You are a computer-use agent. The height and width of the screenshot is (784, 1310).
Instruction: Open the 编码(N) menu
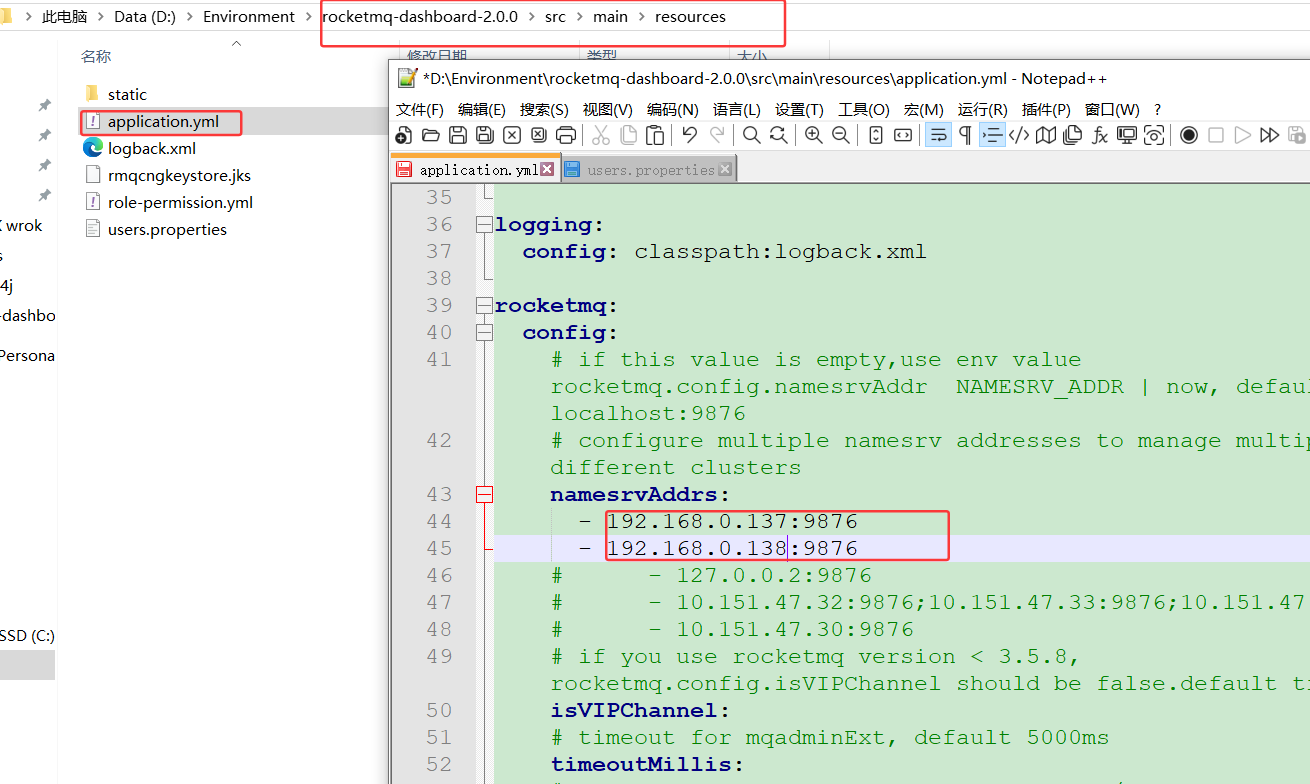[x=672, y=109]
